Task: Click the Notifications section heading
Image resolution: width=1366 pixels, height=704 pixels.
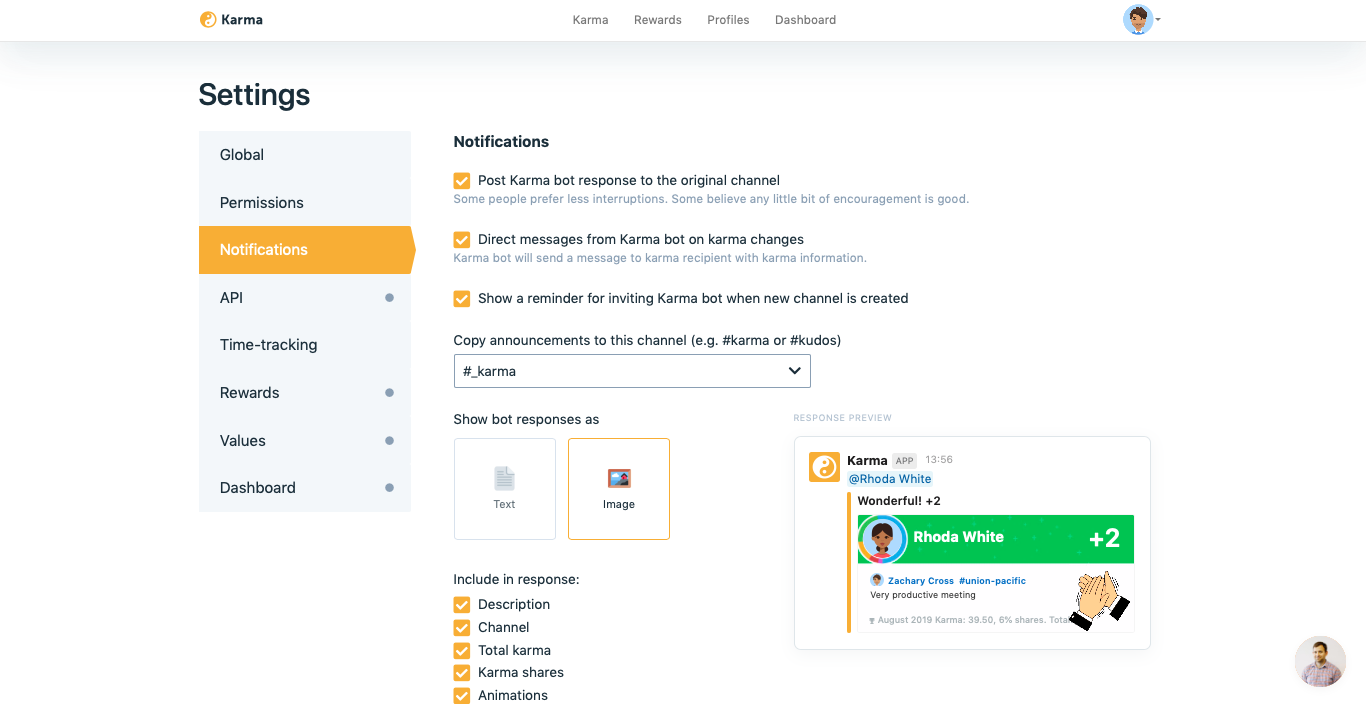Action: (x=501, y=142)
